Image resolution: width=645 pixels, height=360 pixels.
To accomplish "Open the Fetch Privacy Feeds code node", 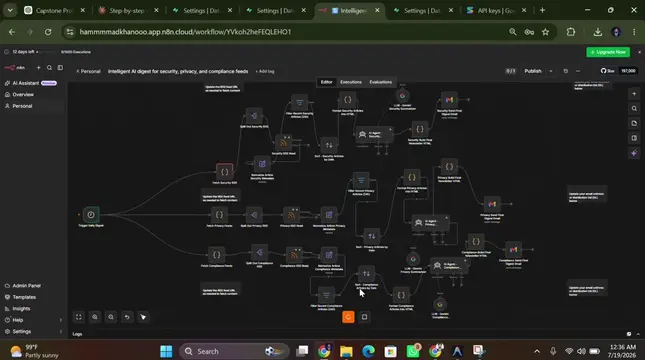I will coord(219,214).
